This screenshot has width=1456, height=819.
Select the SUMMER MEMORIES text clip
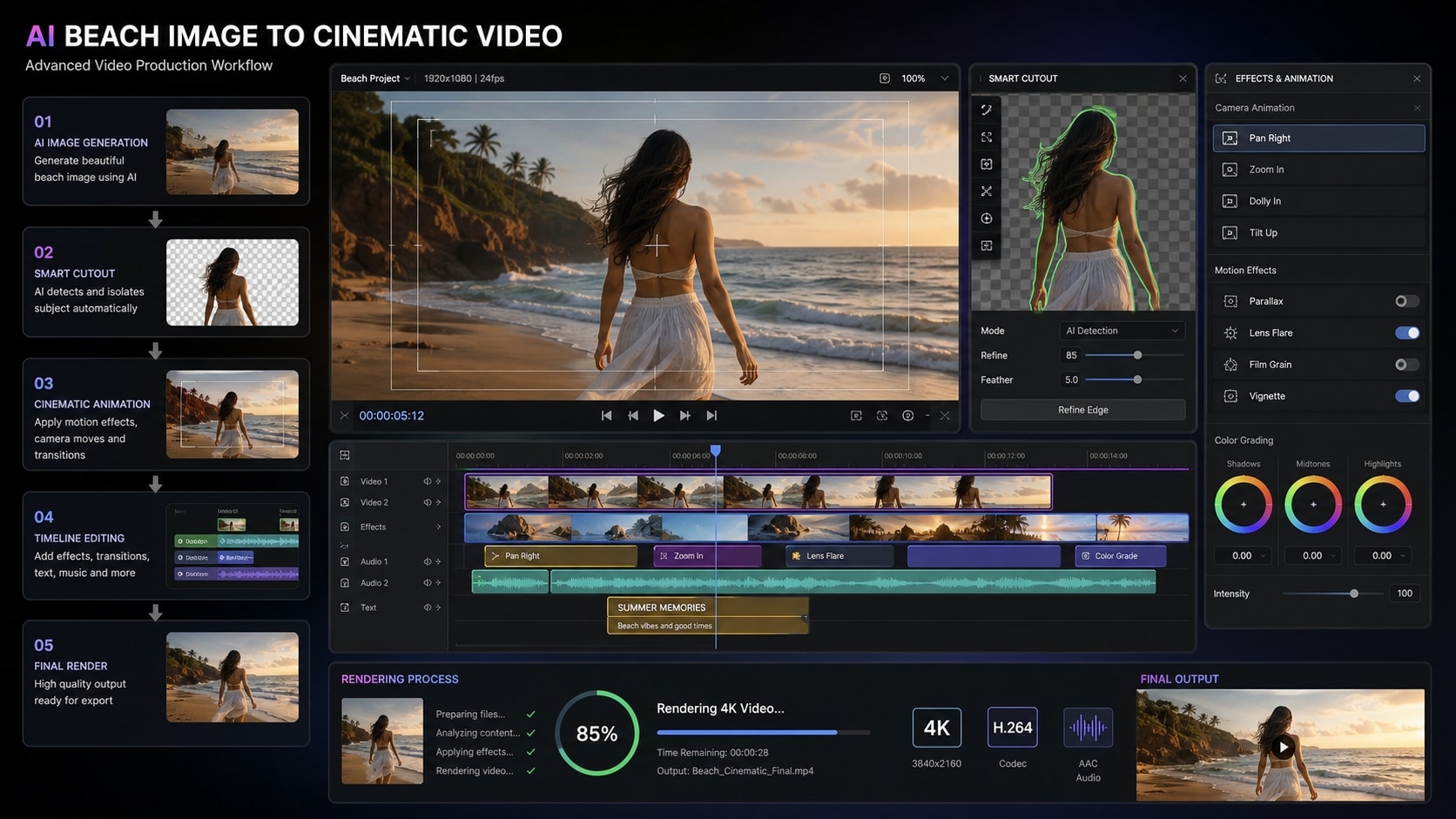pos(708,615)
